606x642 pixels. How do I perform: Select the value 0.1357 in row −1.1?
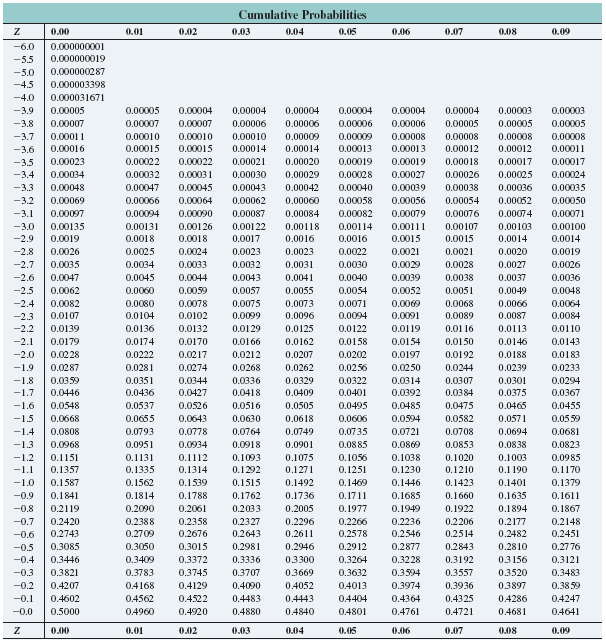(65, 470)
